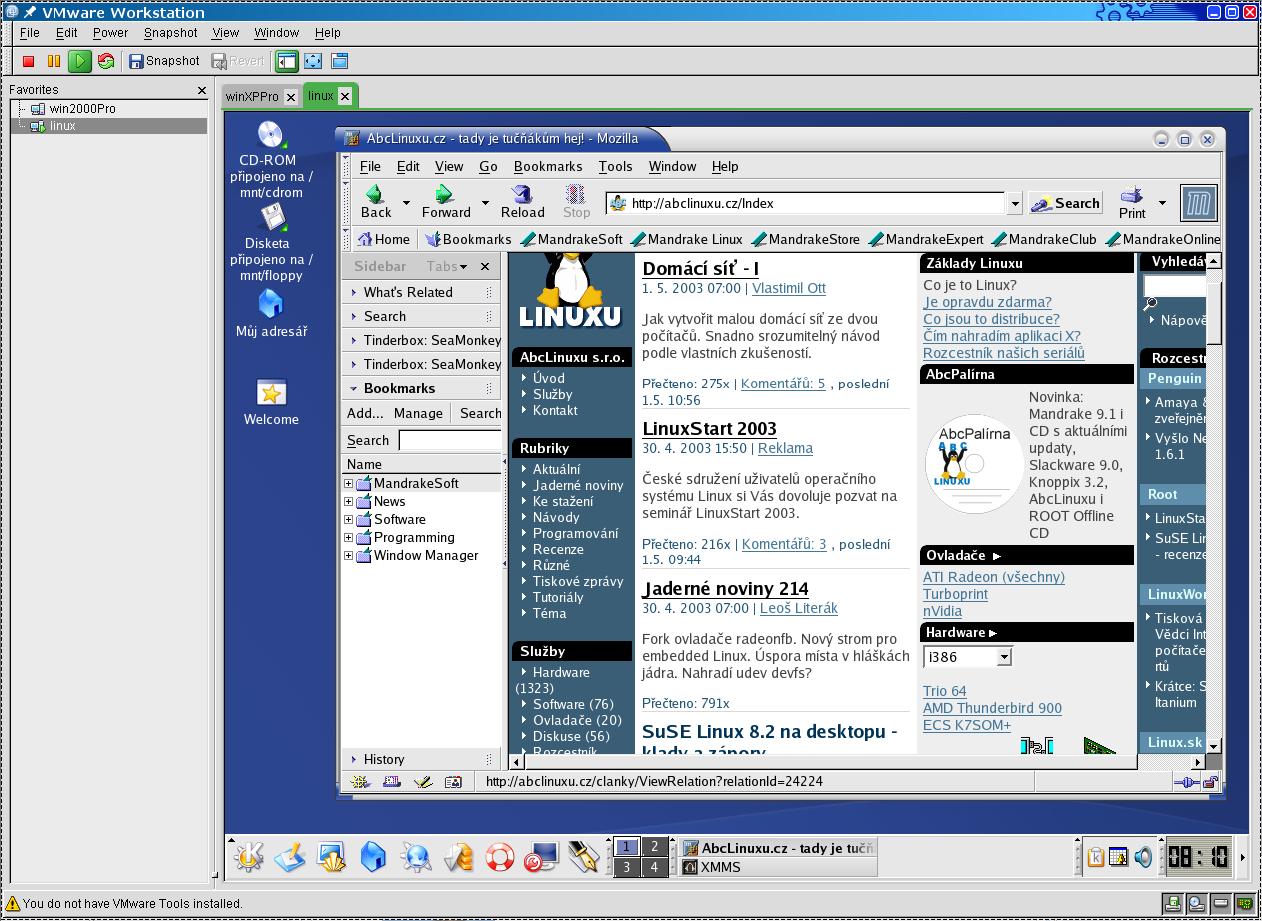Open Composer from Mozilla status bar icon
The height and width of the screenshot is (921, 1262).
422,782
